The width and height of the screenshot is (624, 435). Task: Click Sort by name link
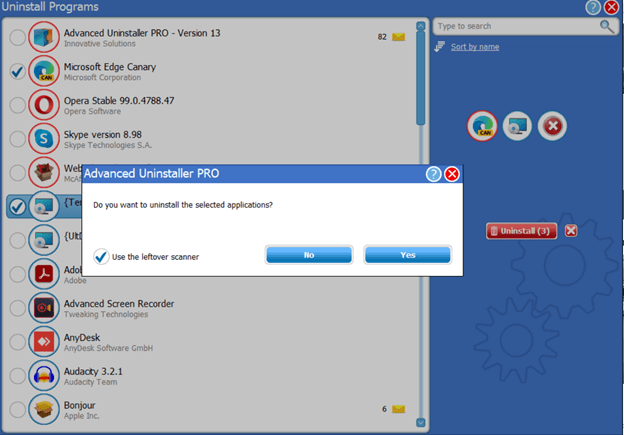475,47
